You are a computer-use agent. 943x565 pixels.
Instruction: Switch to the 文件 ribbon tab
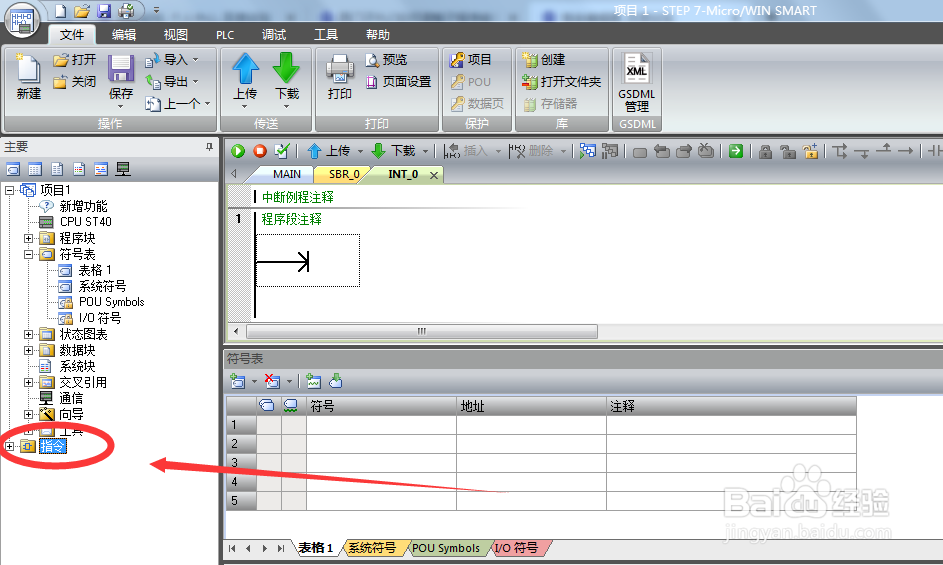click(x=72, y=35)
